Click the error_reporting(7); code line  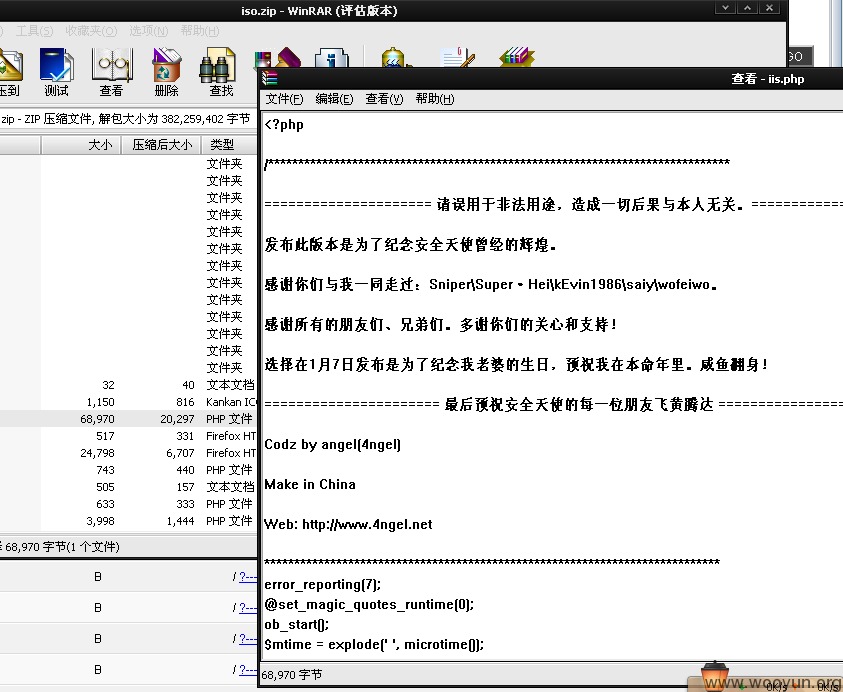tap(323, 584)
